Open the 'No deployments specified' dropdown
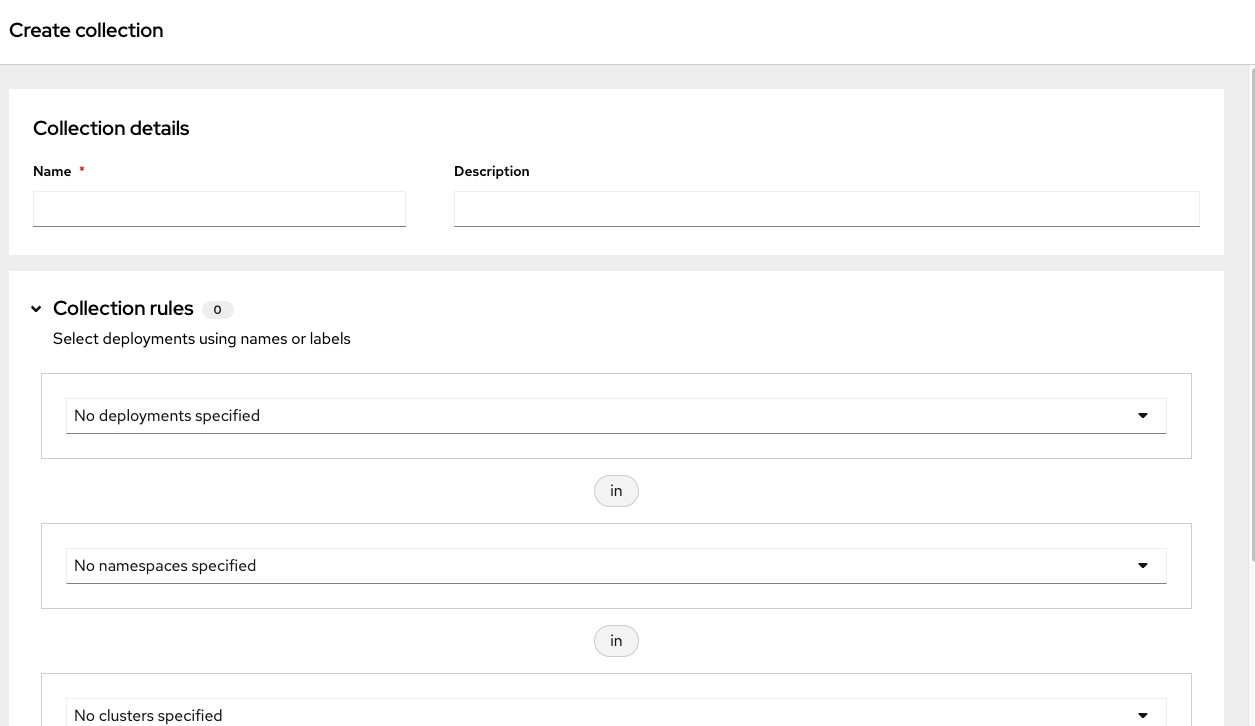Screen dimensions: 1255x726 (x=616, y=416)
